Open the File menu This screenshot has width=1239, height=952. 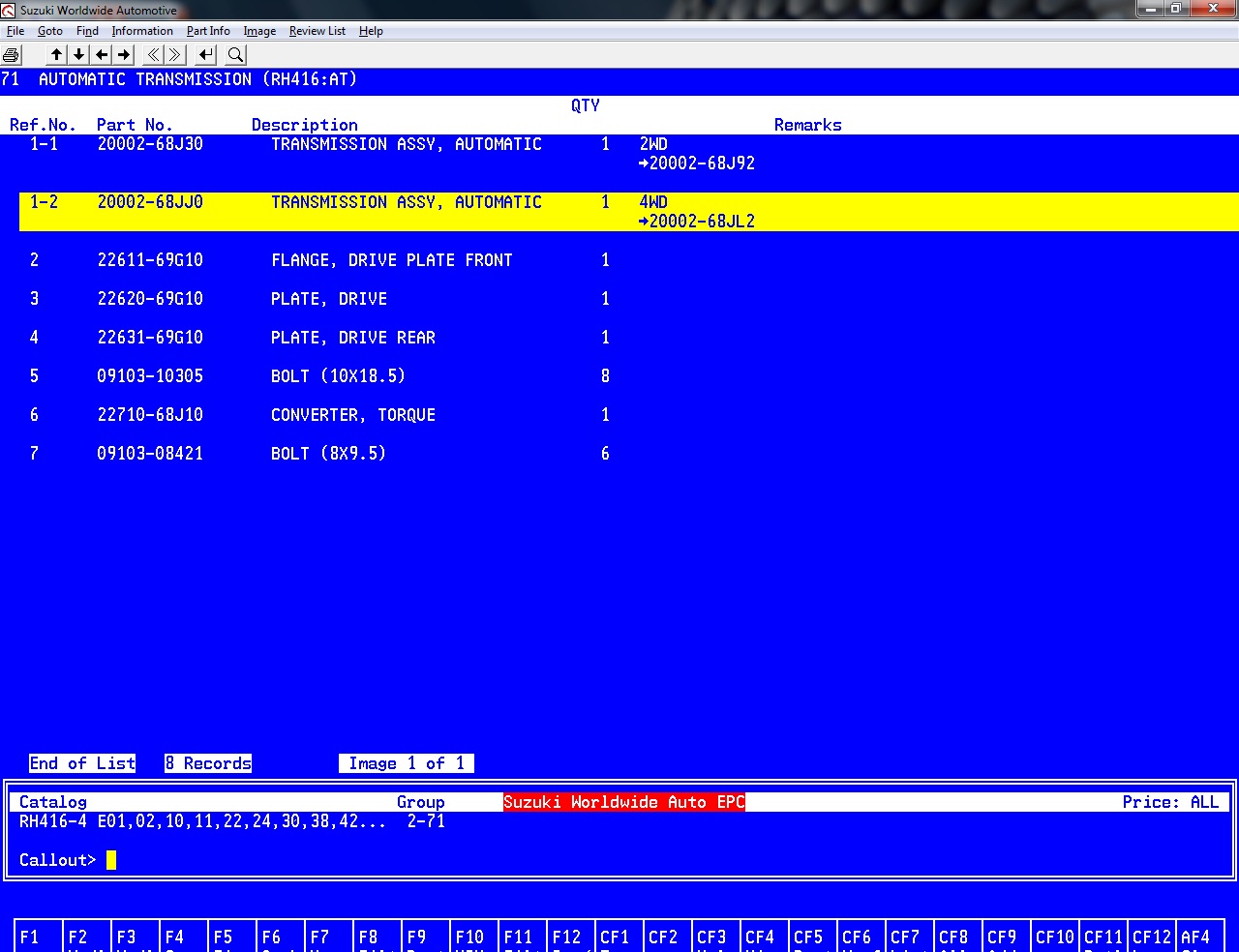pos(15,31)
